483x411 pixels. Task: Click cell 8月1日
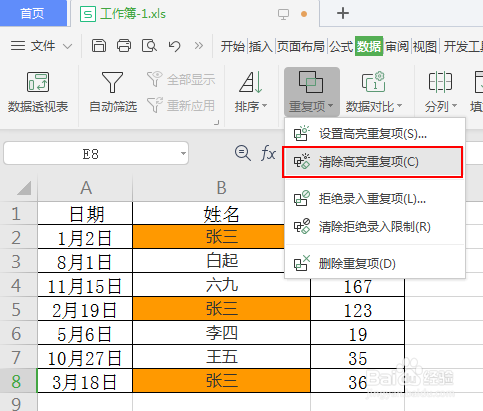tap(85, 261)
